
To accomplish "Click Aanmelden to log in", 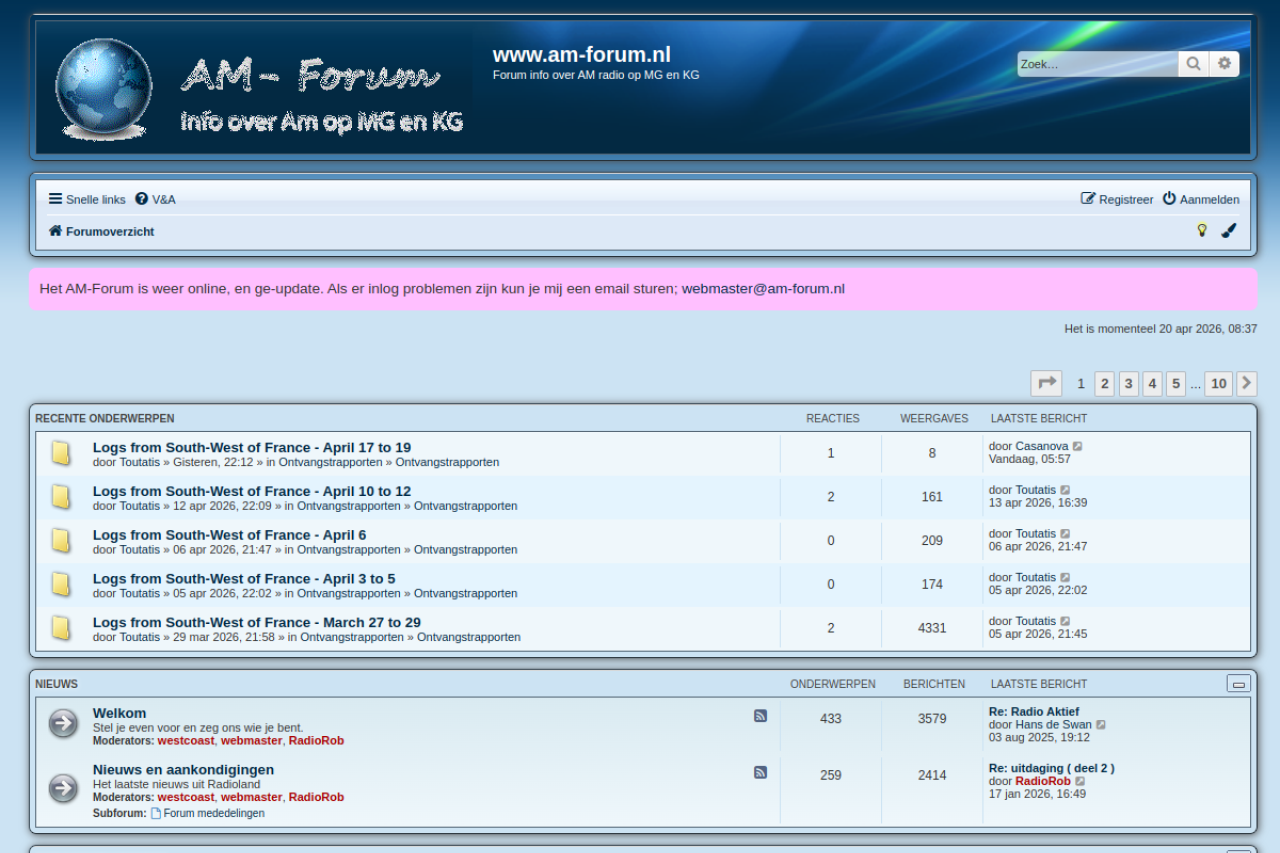I will tap(1201, 199).
